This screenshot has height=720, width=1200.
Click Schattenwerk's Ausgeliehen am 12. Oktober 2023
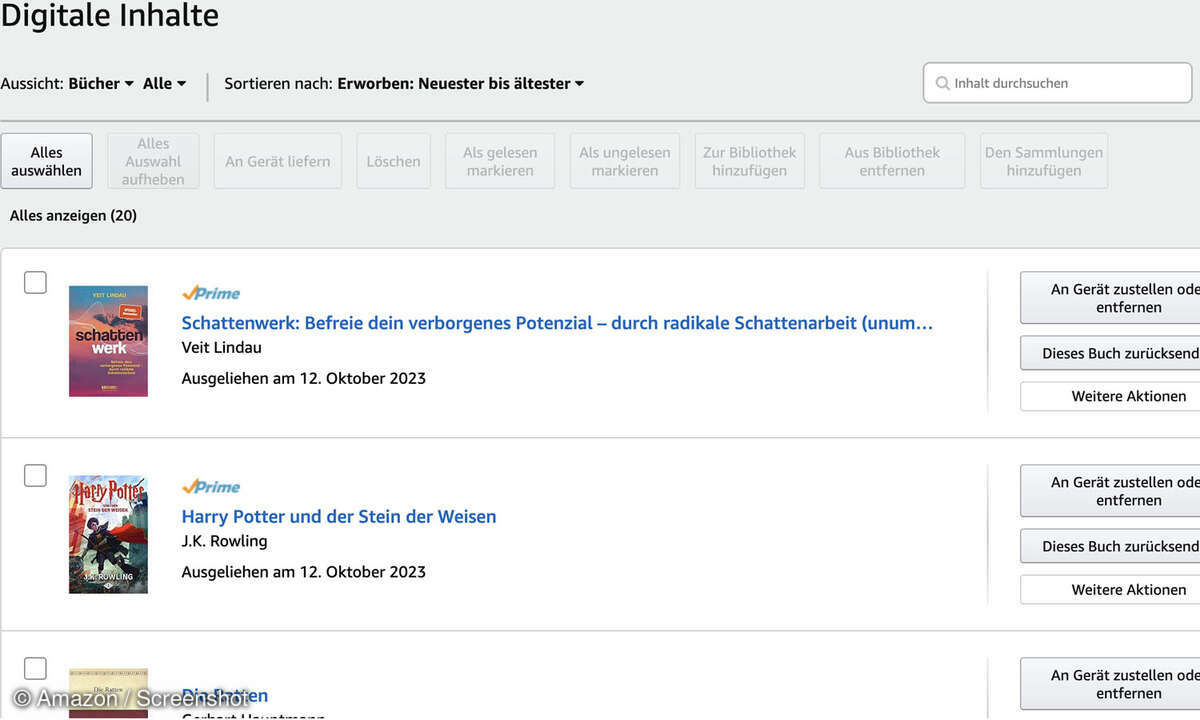[304, 378]
